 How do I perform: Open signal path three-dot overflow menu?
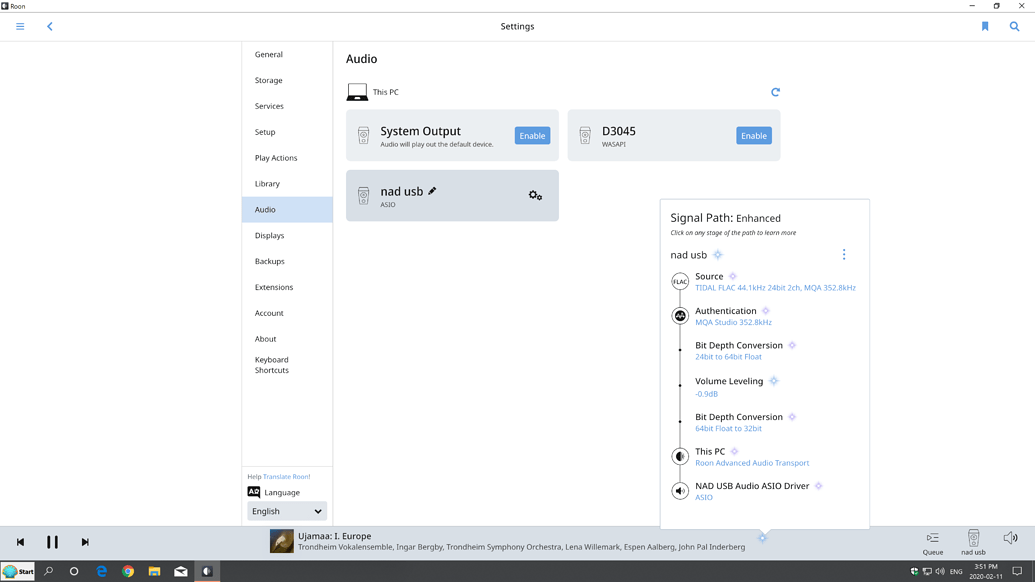click(x=843, y=254)
